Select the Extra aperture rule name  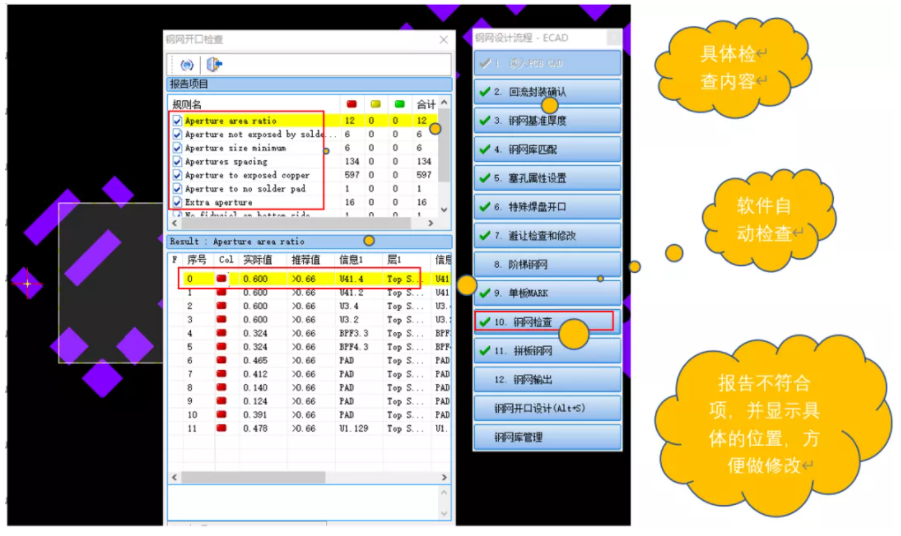(x=218, y=203)
